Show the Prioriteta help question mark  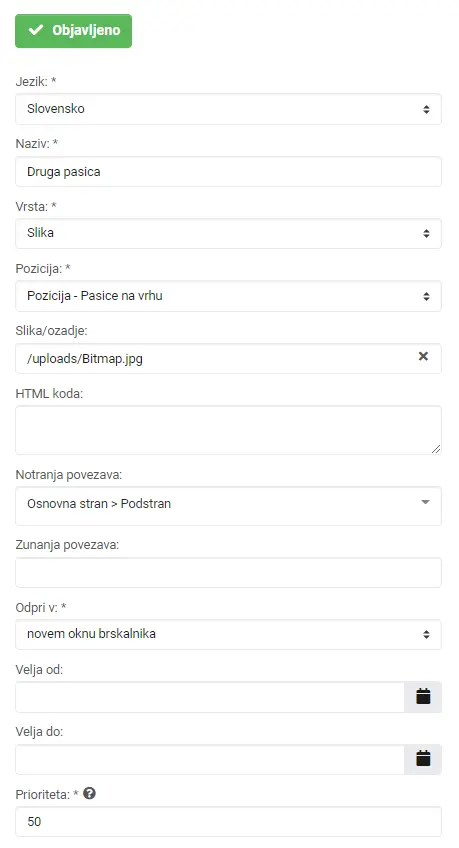(x=90, y=793)
